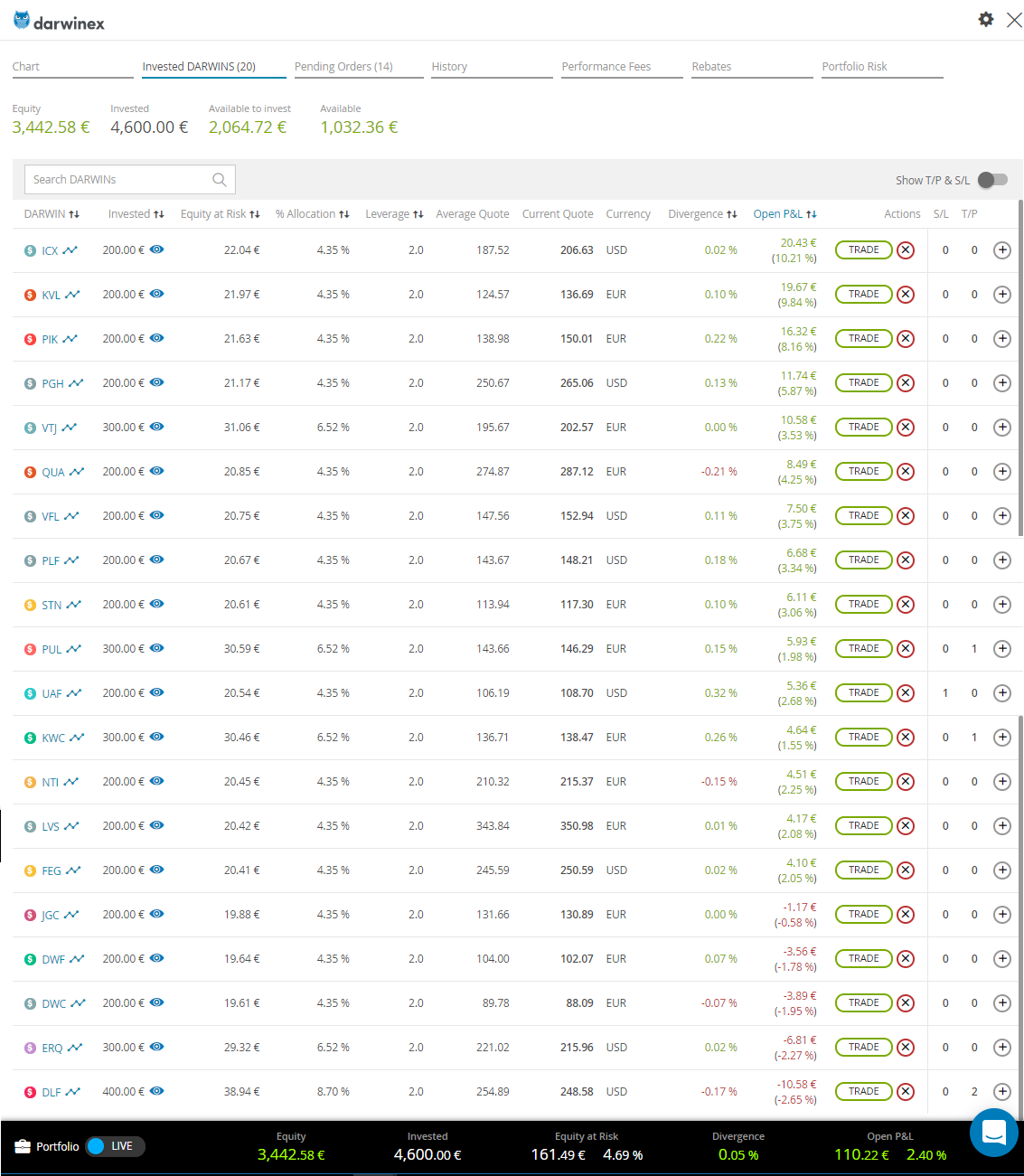Screen dimensions: 1024x1176
Task: Open the History tab
Action: (492, 67)
